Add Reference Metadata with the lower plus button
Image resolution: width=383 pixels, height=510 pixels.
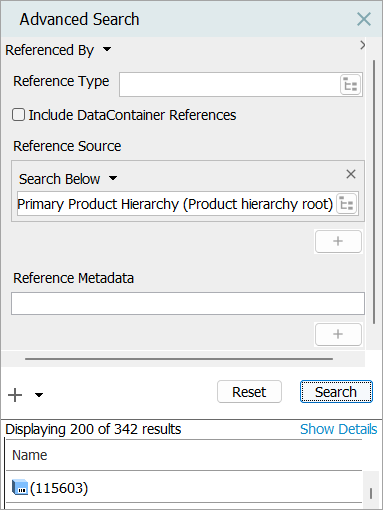(x=338, y=334)
